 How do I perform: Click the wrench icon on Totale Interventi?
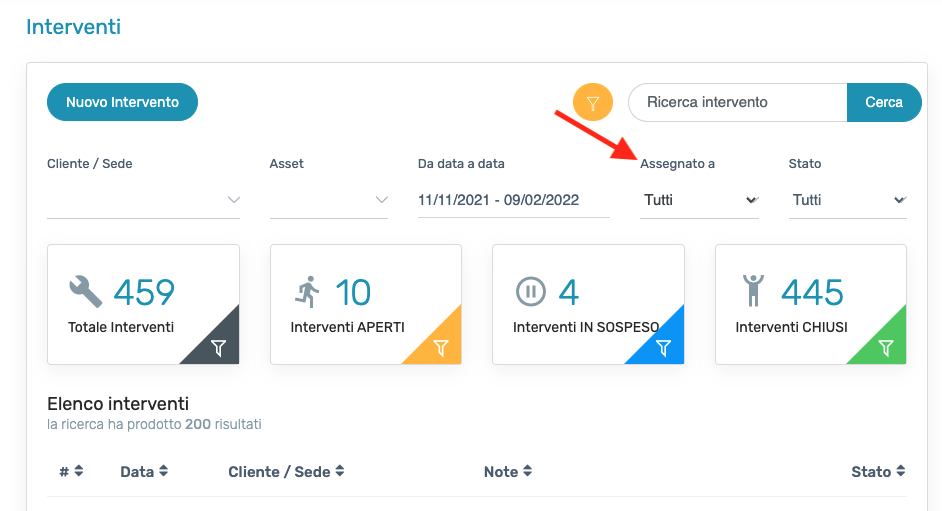(85, 291)
